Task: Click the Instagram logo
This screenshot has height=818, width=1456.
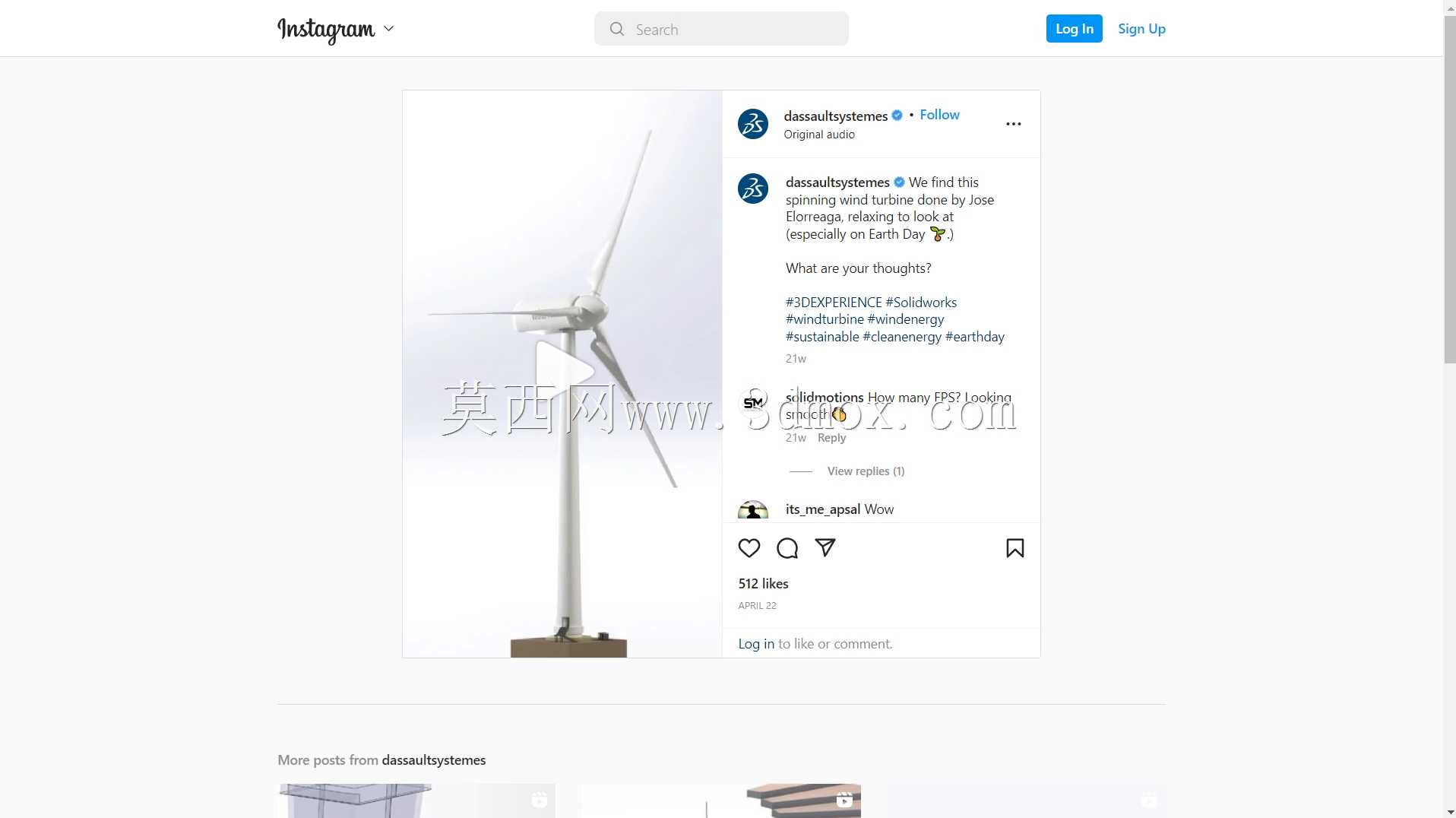Action: (326, 30)
